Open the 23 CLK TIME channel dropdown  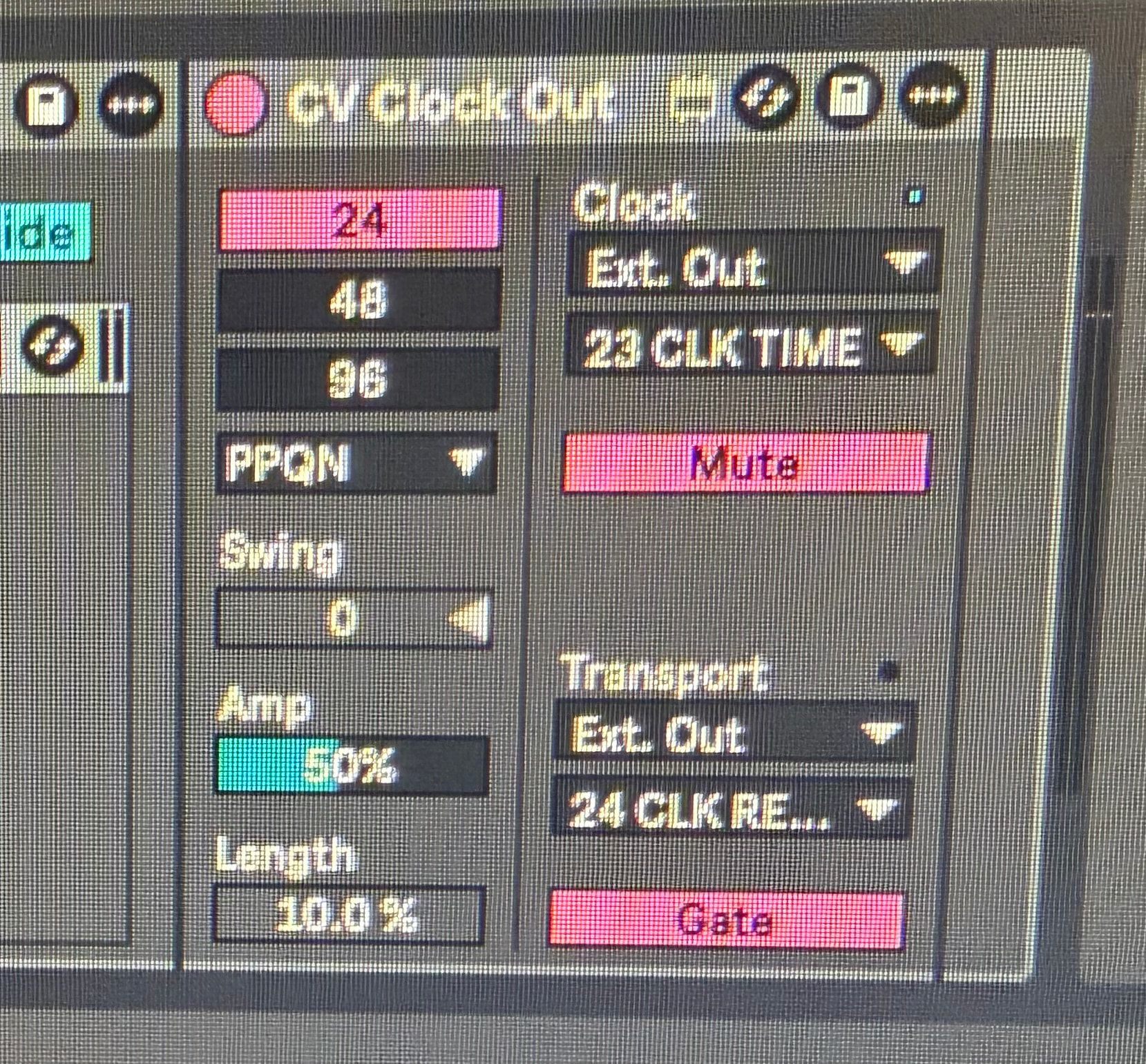tap(749, 345)
